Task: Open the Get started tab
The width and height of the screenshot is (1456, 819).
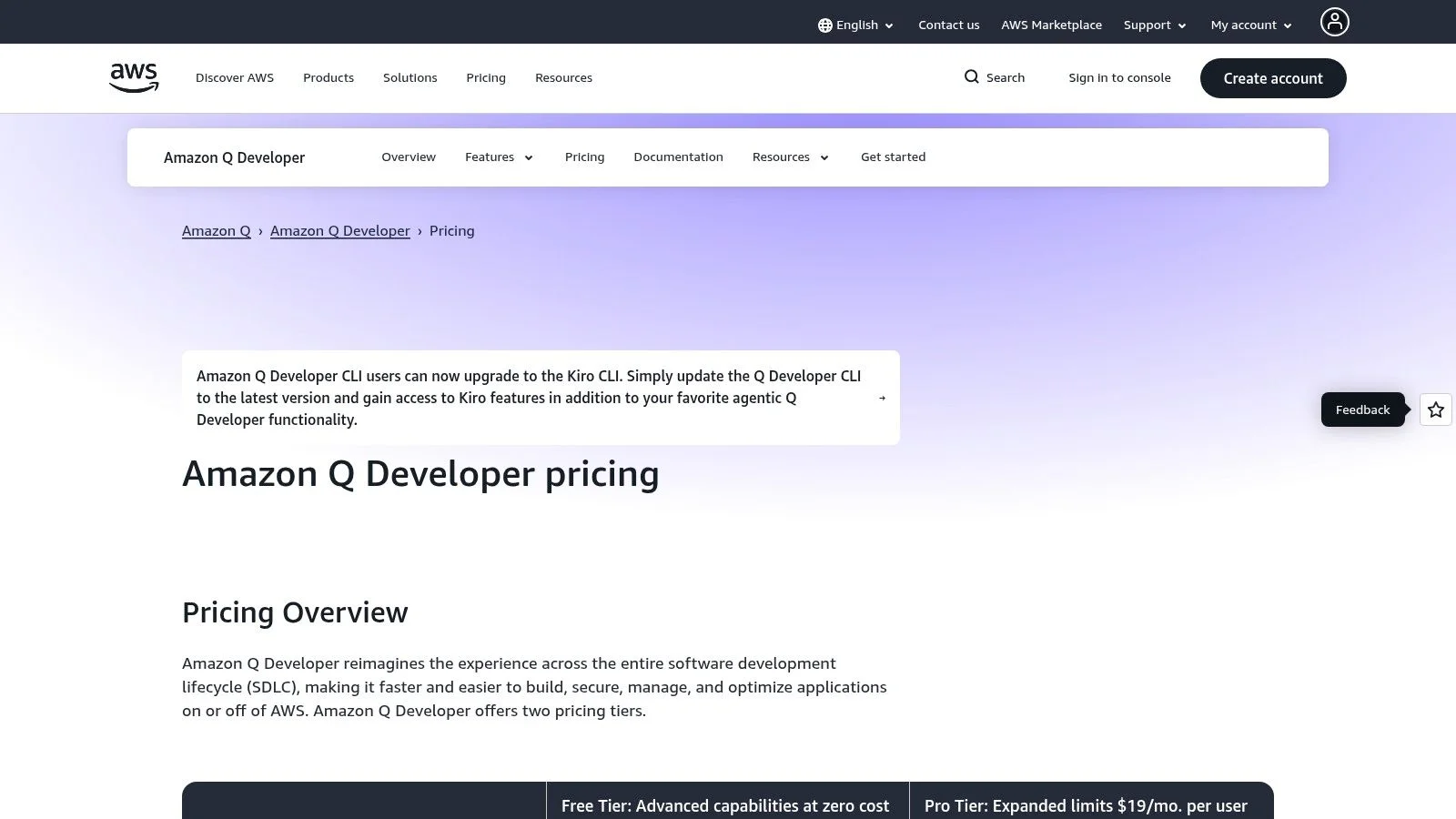Action: click(893, 157)
